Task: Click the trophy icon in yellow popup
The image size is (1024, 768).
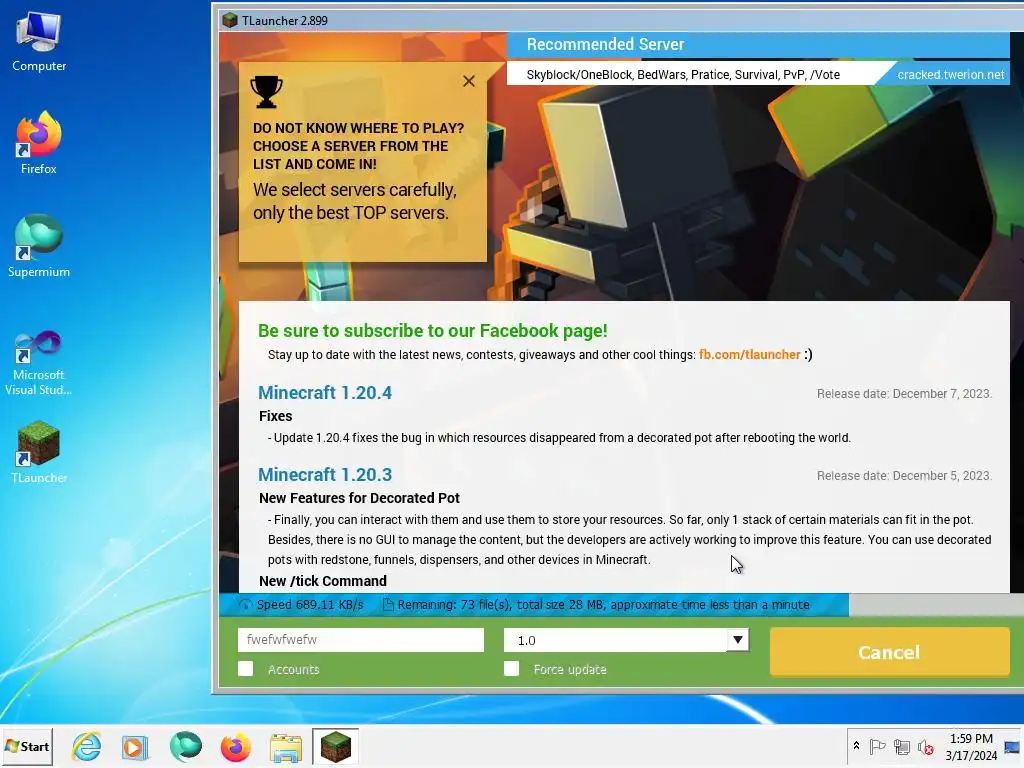Action: (x=266, y=92)
